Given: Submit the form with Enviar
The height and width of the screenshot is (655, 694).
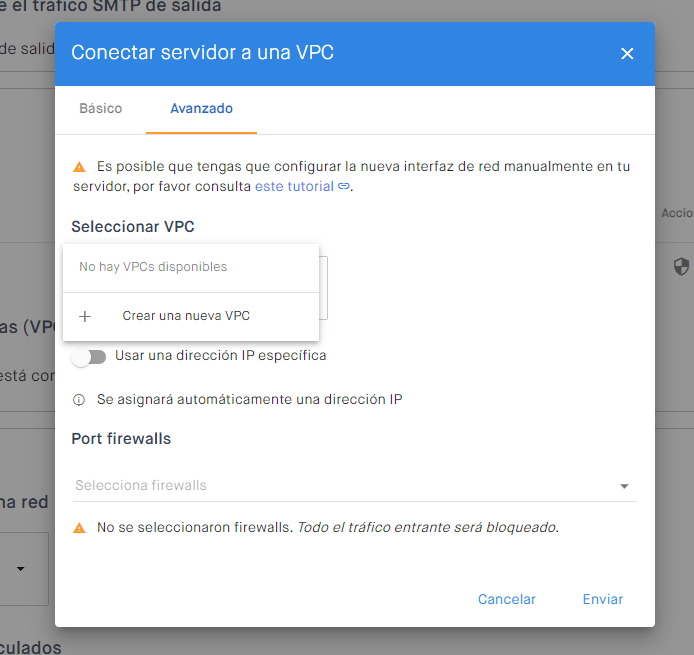Looking at the screenshot, I should [603, 599].
